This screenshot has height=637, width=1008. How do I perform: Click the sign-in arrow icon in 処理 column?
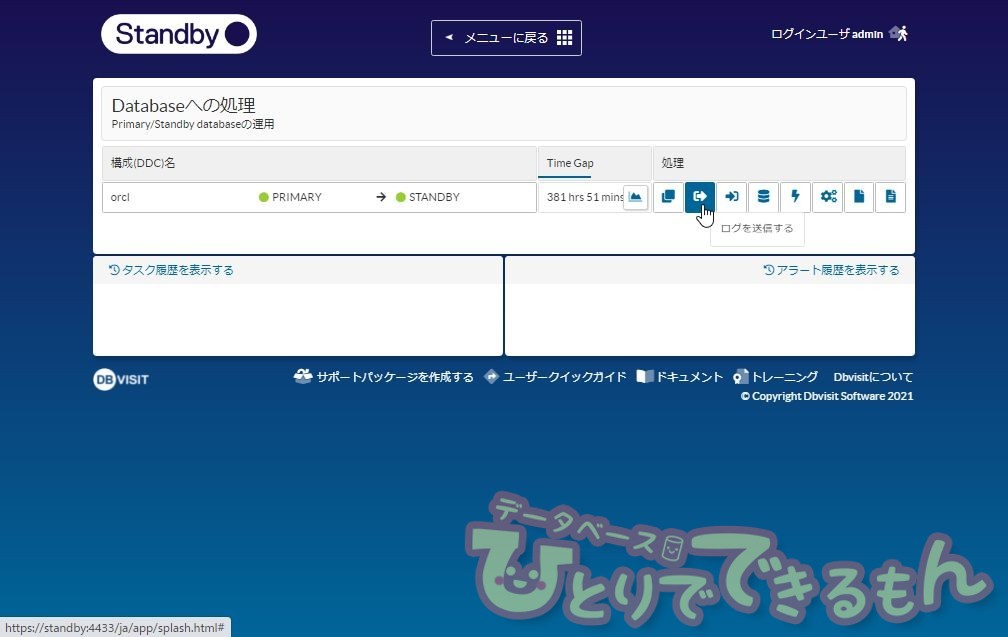732,197
